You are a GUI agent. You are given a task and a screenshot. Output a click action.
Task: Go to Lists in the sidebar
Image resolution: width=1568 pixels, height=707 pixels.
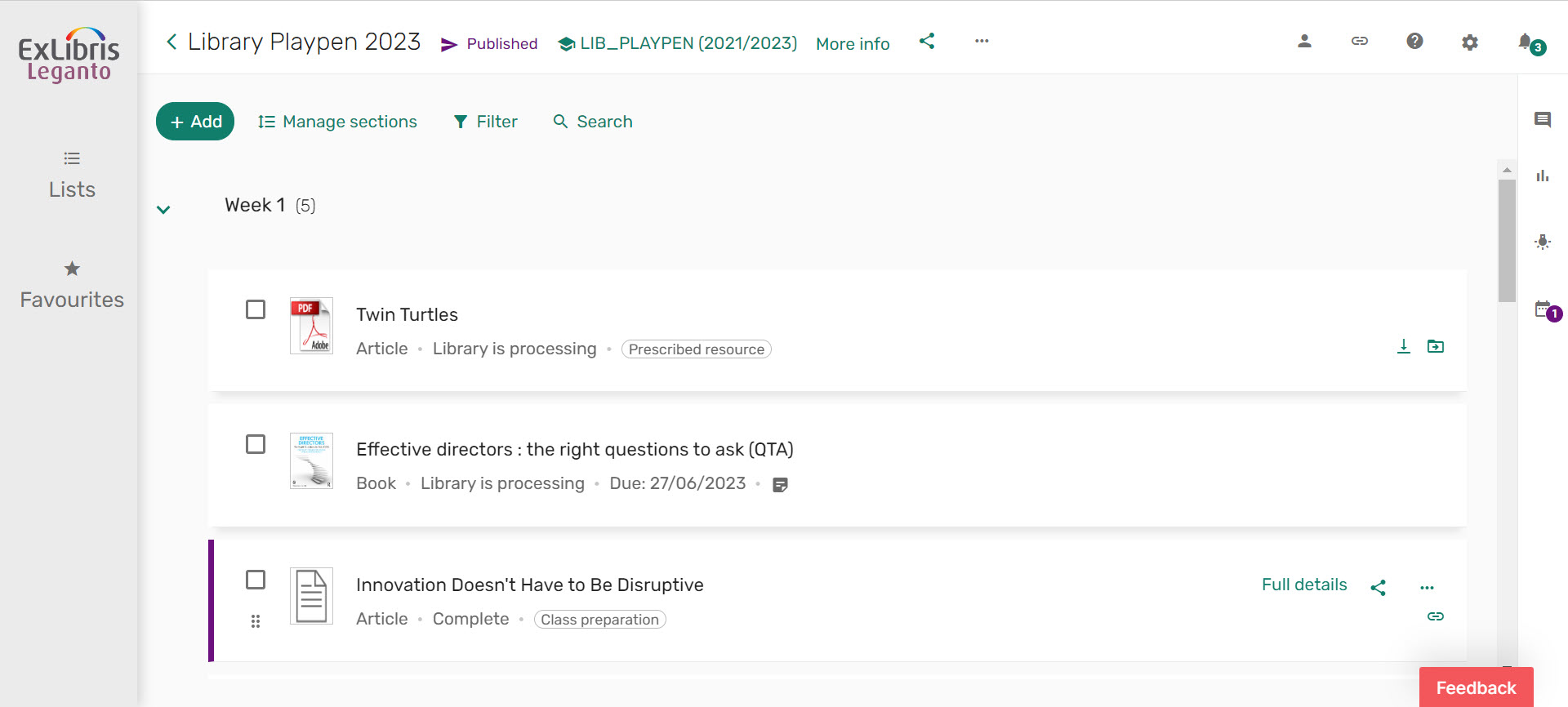pos(72,176)
